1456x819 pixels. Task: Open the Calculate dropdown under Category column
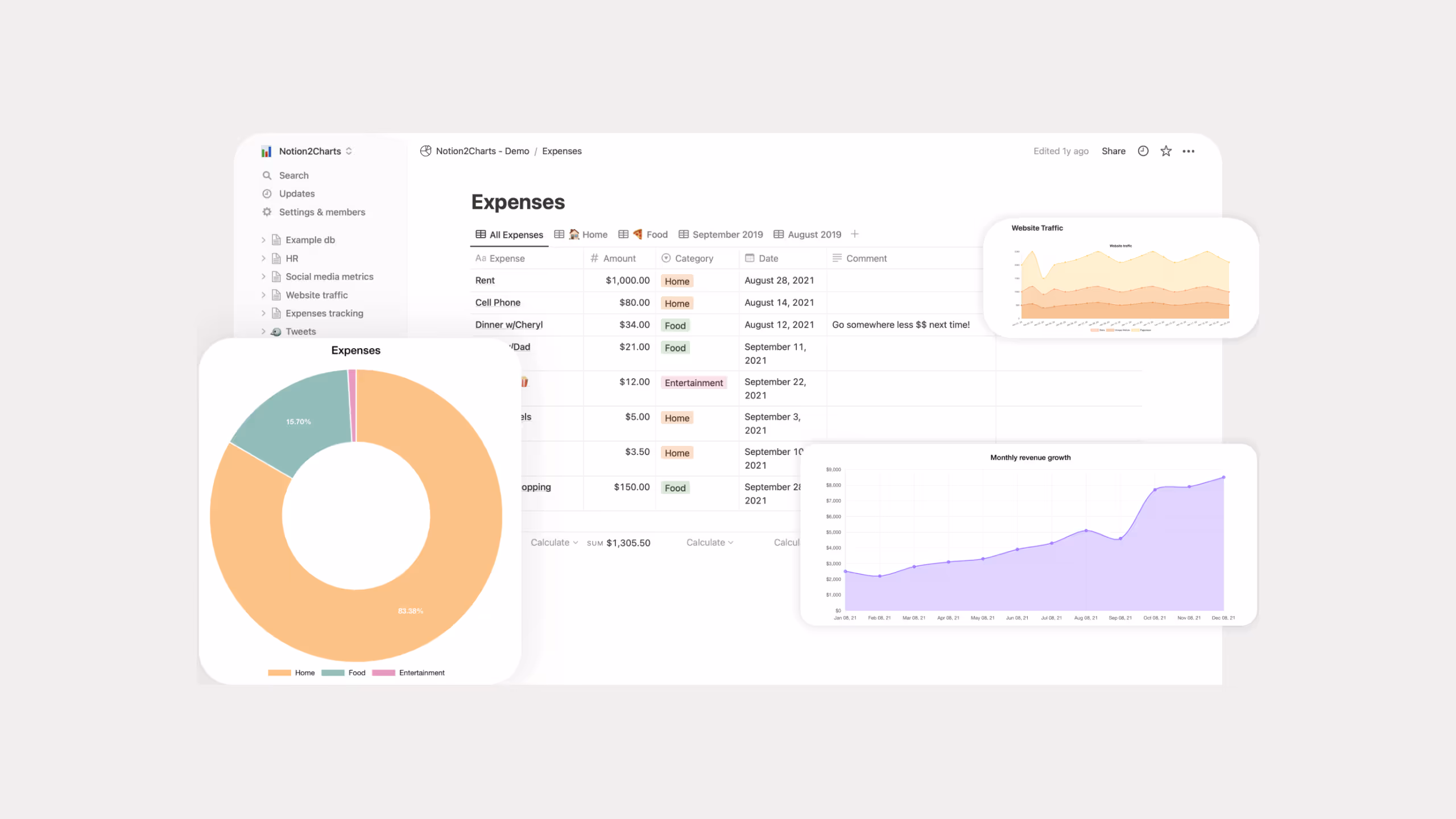(x=709, y=543)
